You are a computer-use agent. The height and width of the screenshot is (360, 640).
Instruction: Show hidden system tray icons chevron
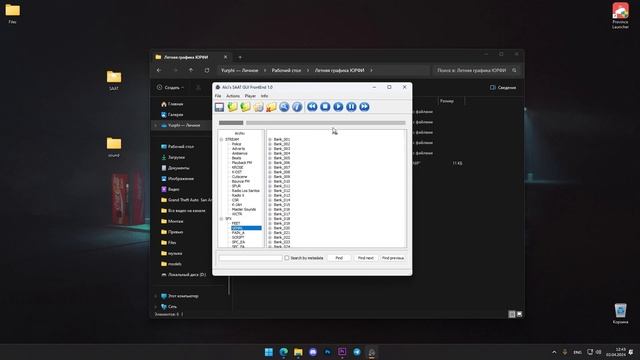(x=554, y=352)
